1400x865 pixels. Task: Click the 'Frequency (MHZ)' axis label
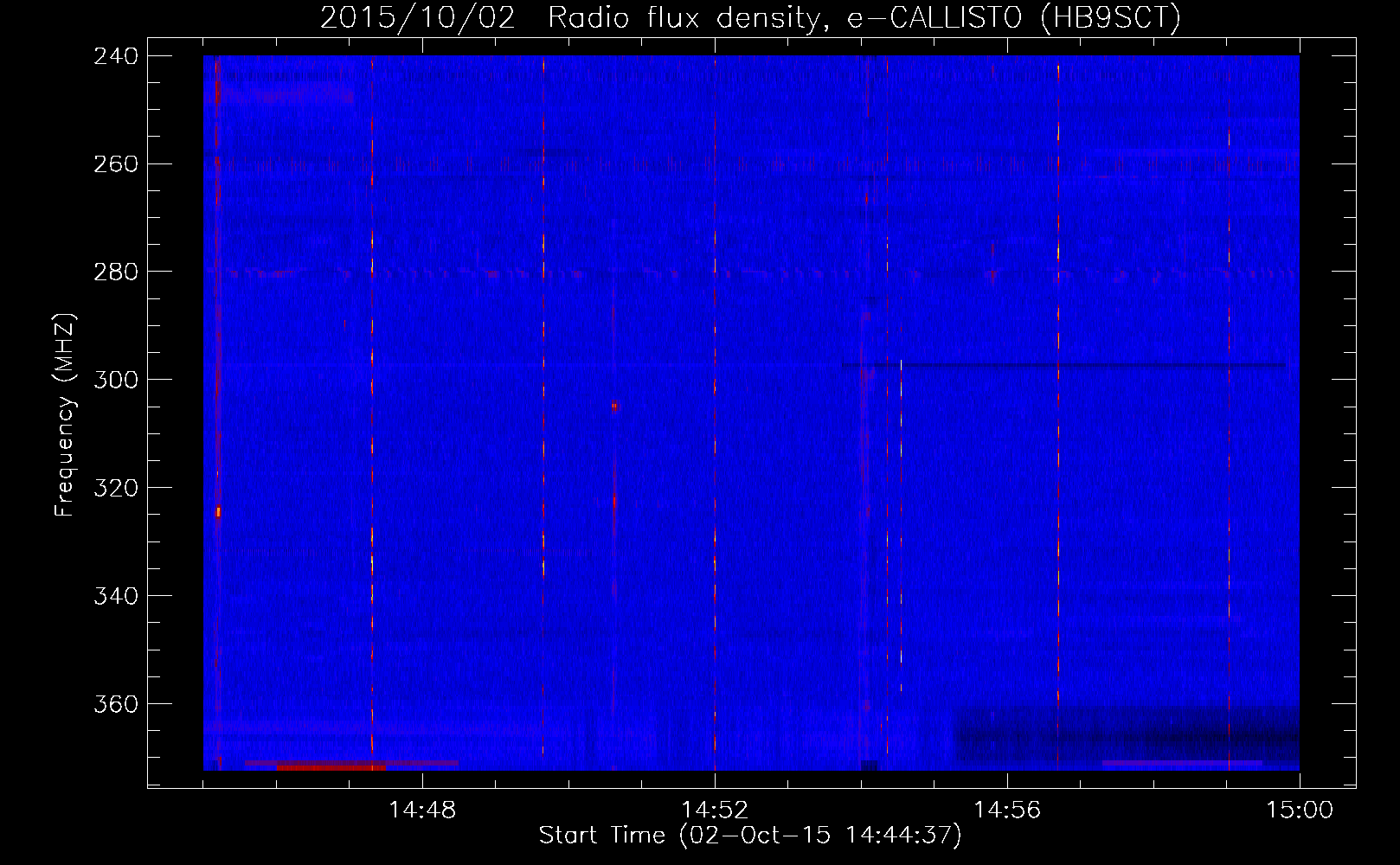65,415
